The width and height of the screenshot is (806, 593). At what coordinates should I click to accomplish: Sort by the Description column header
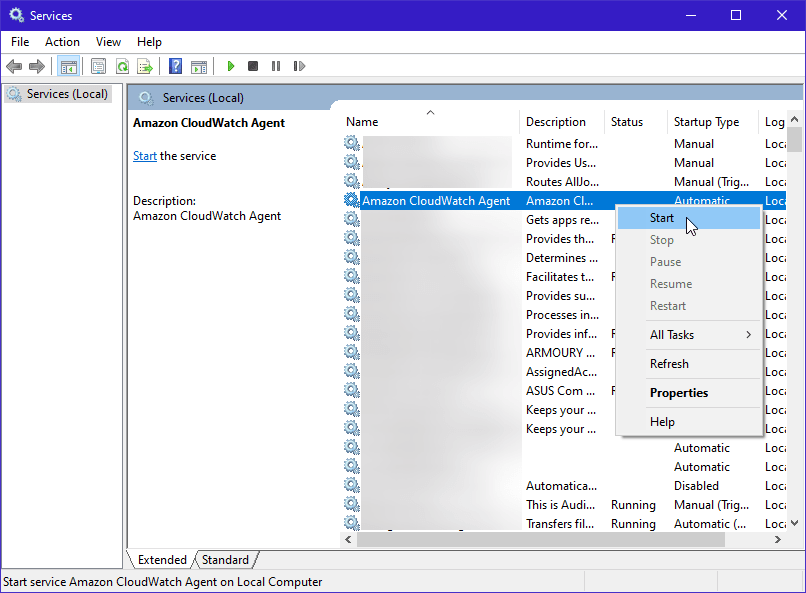[562, 122]
